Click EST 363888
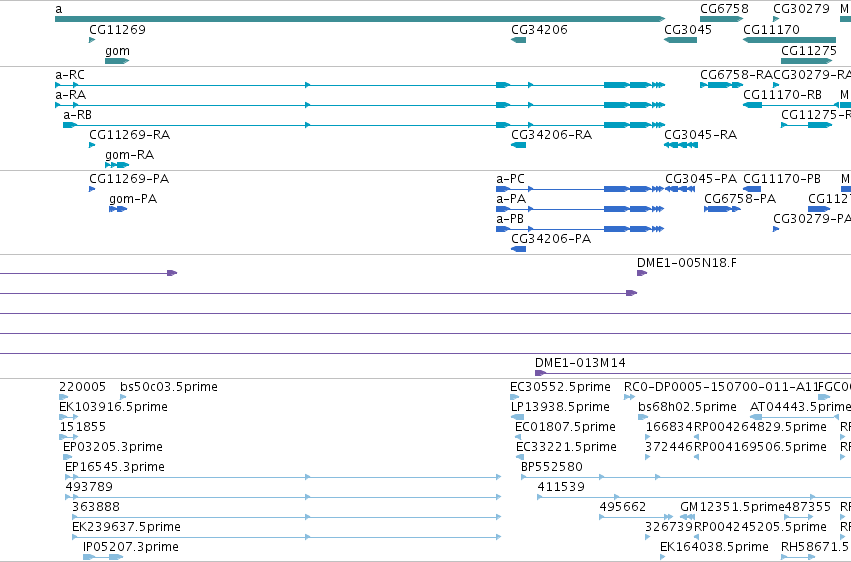Image resolution: width=851 pixels, height=562 pixels. click(x=287, y=518)
